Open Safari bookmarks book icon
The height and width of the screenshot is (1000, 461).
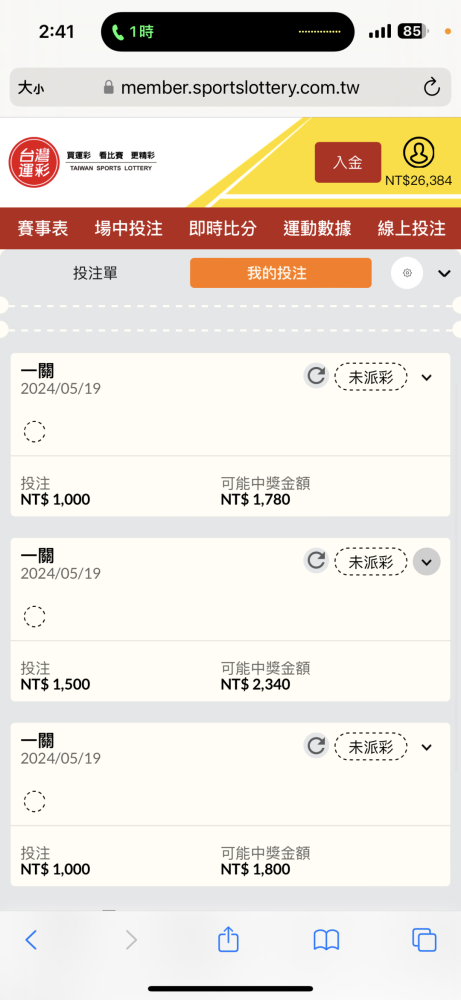[x=326, y=940]
